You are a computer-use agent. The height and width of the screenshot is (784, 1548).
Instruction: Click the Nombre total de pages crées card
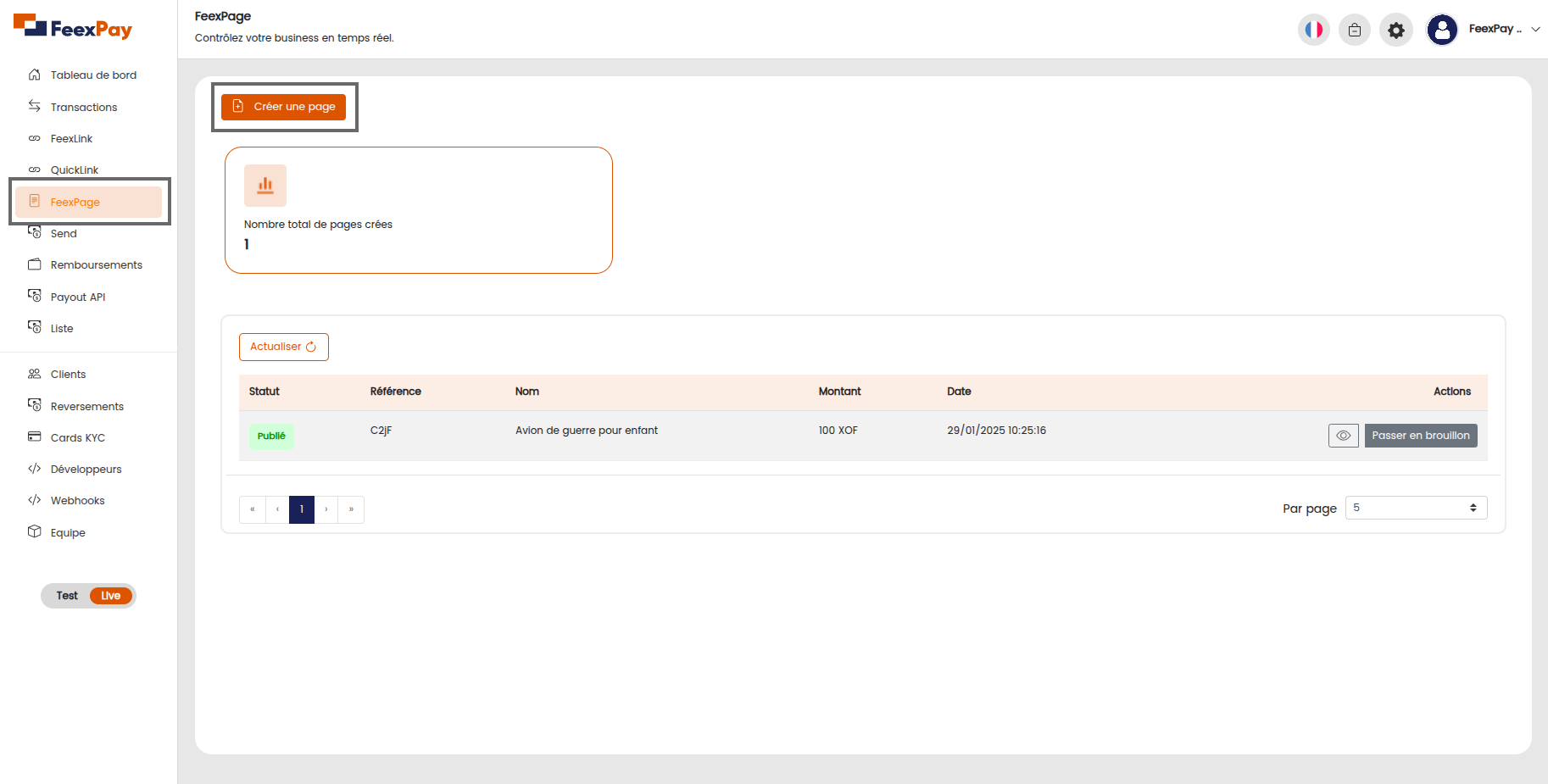coord(419,210)
